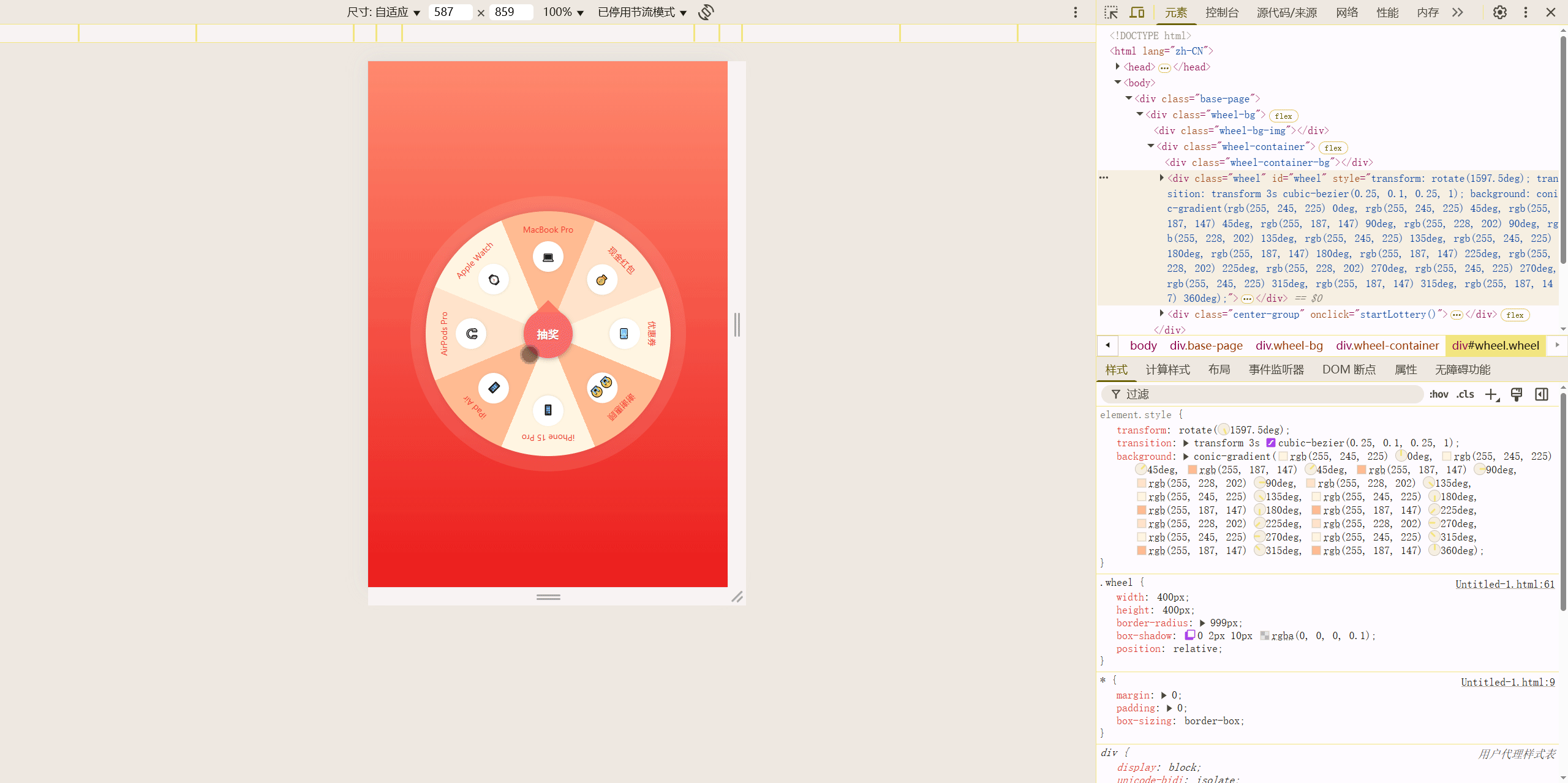
Task: Click the new style rule plus icon
Action: 1491,394
